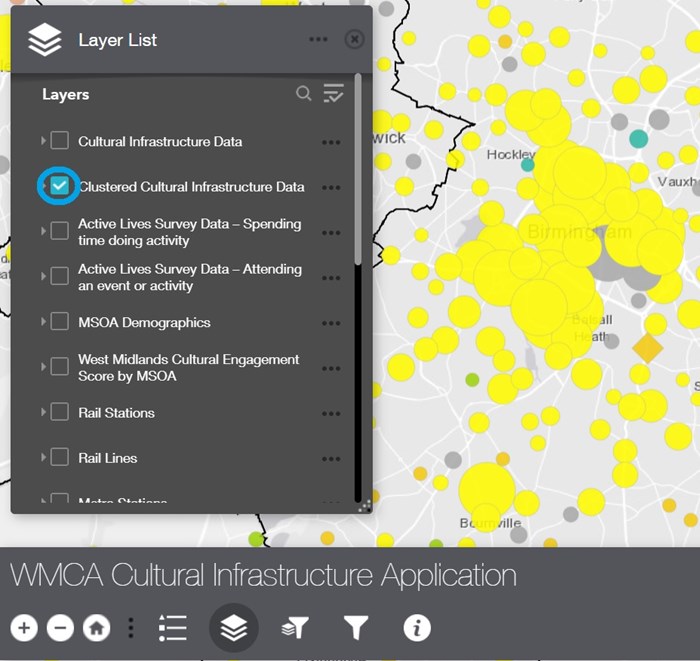Search layers with magnifier icon
This screenshot has width=700, height=661.
point(303,94)
